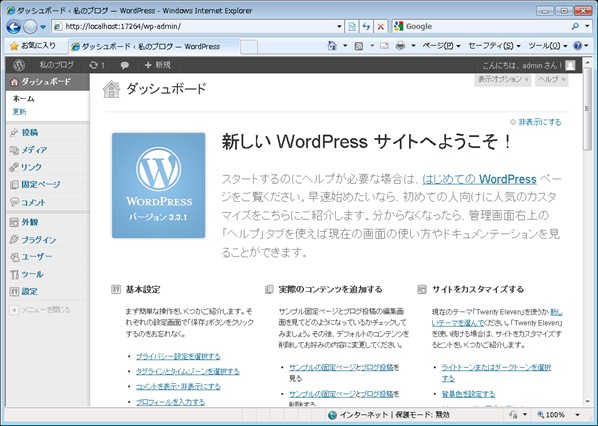Open 背景色を設定する link
Viewport: 598px width, 426px height.
(x=468, y=394)
